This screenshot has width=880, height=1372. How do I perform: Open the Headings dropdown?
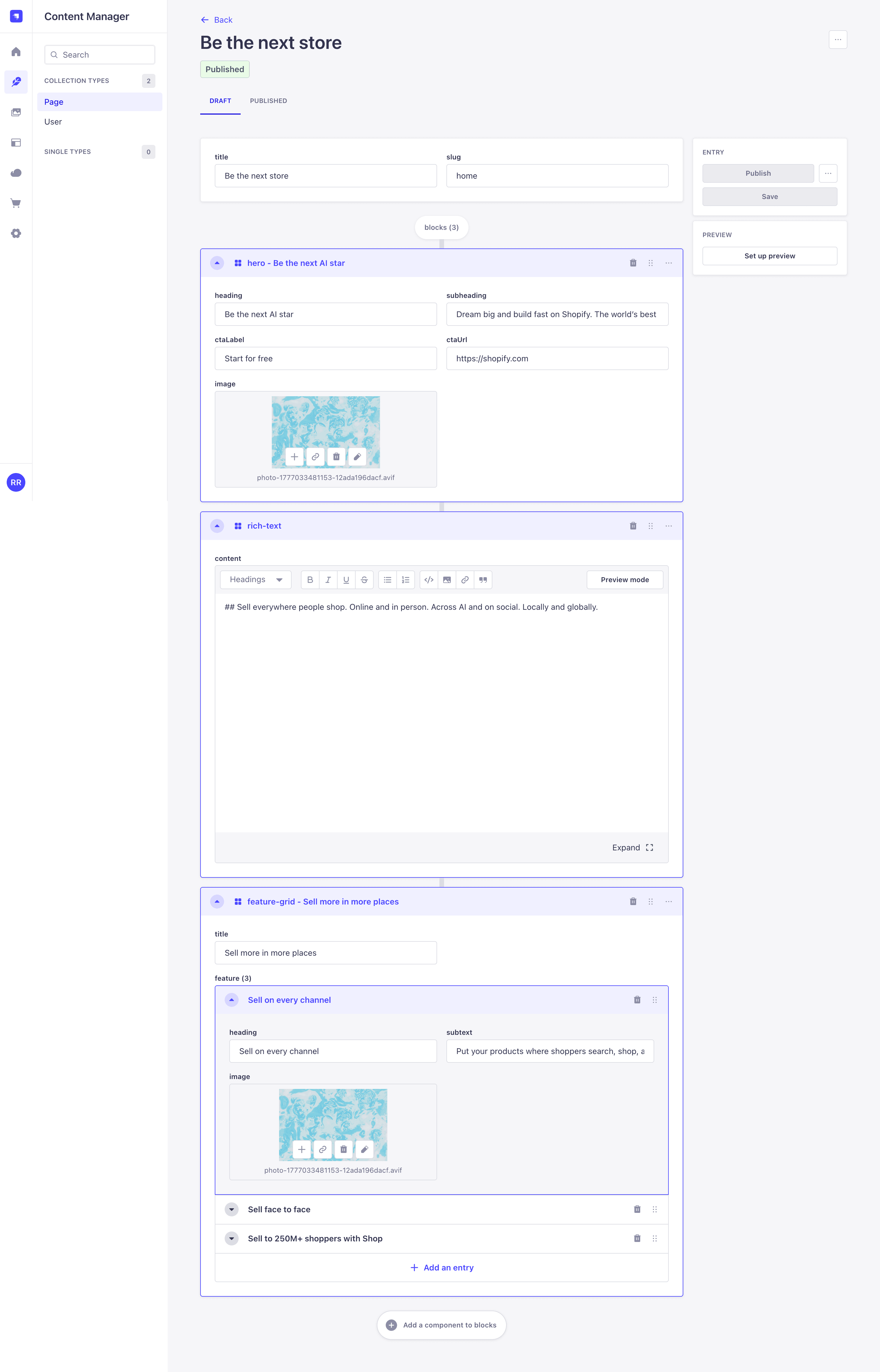pyautogui.click(x=256, y=580)
